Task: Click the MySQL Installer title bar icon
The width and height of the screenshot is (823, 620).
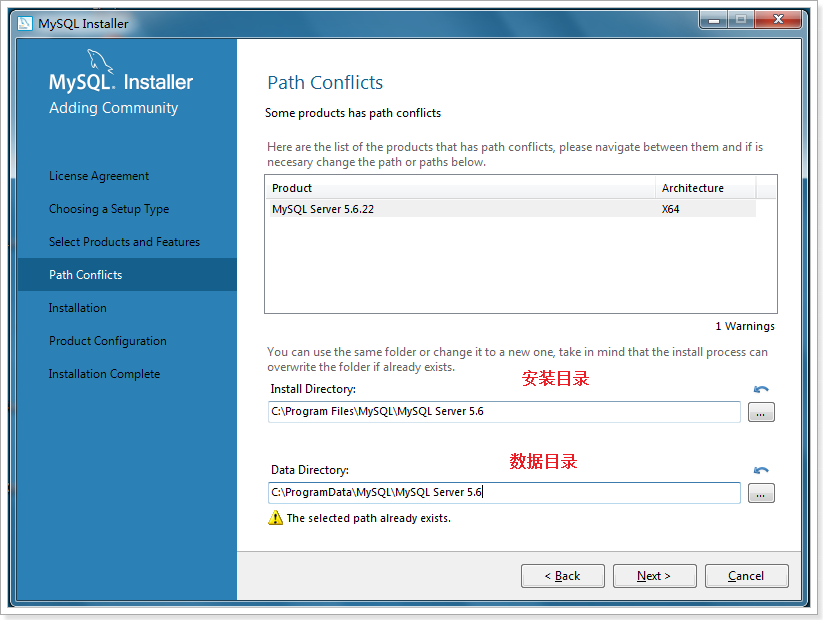Action: [25, 24]
